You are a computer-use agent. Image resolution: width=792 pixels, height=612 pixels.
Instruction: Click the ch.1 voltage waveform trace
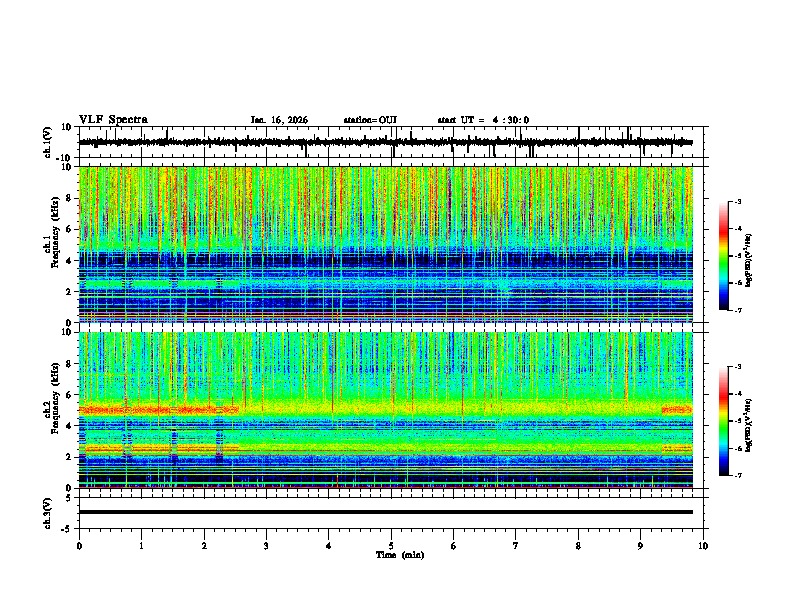click(385, 142)
